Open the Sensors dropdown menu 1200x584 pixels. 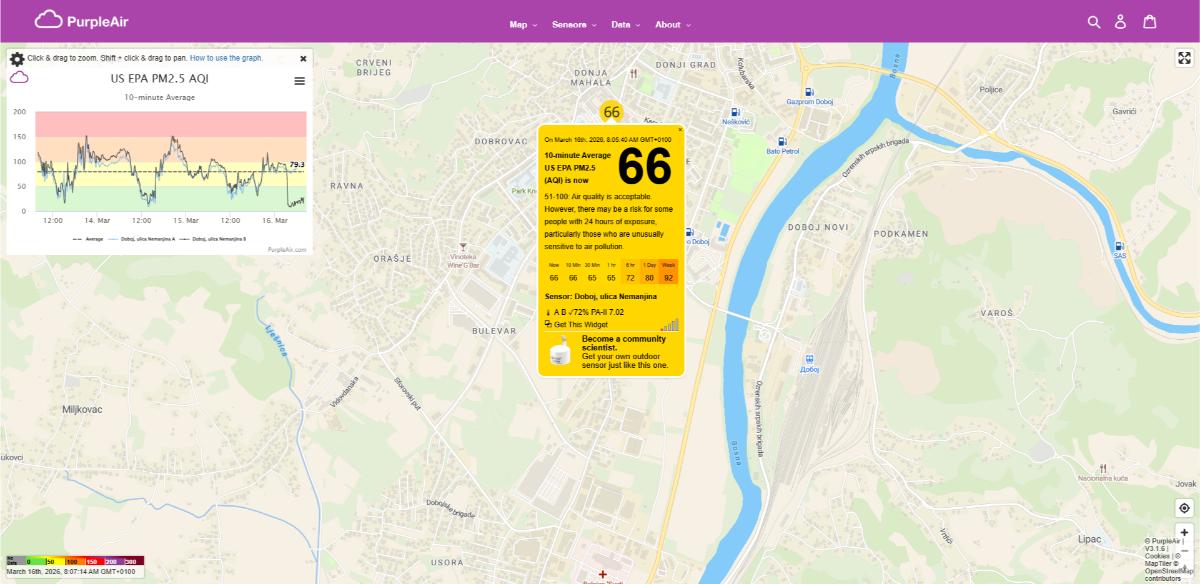572,24
